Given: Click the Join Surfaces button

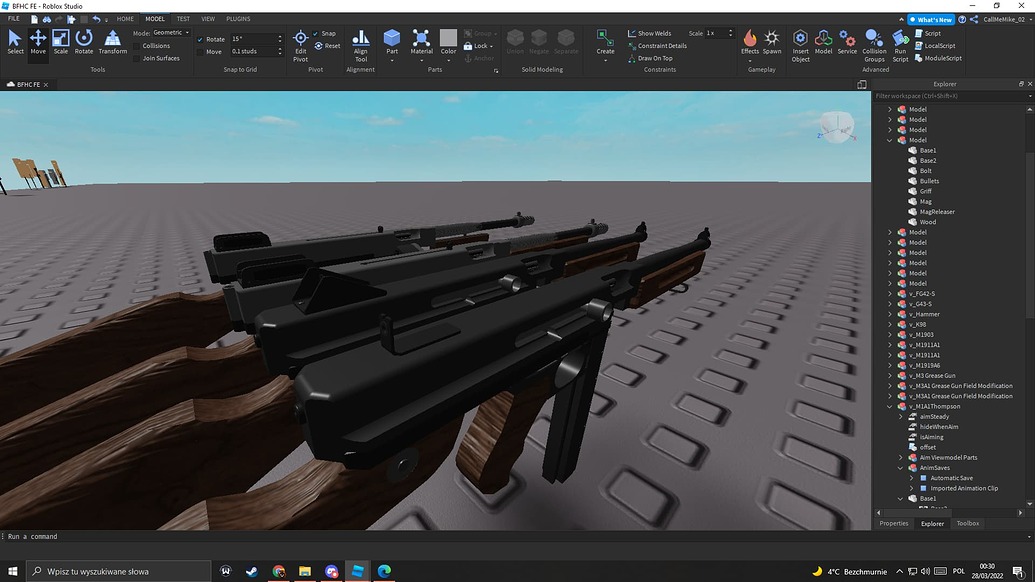Looking at the screenshot, I should (x=159, y=58).
